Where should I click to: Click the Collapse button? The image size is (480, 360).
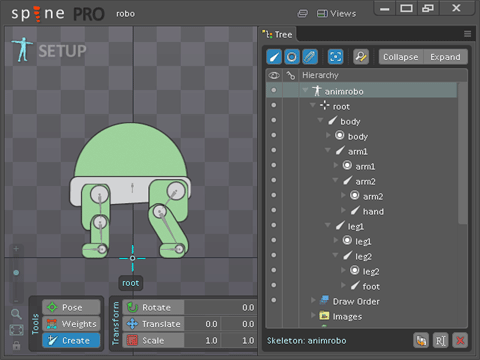click(401, 57)
